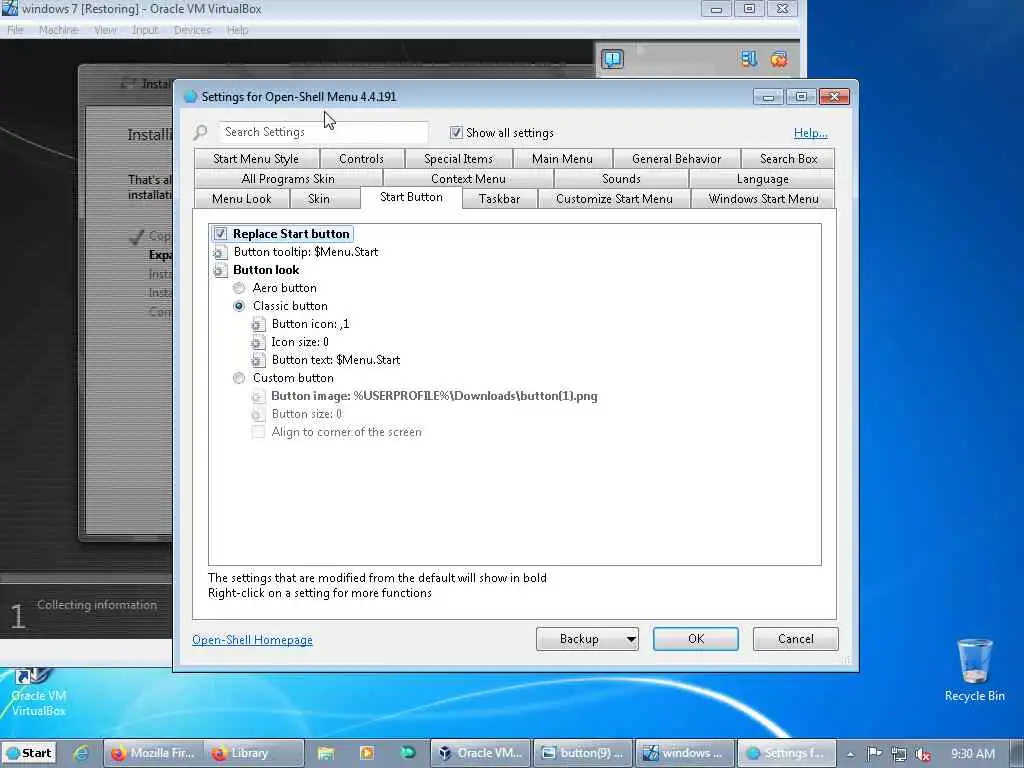Open Devices menu in VirtualBox window
This screenshot has height=768, width=1024.
193,30
